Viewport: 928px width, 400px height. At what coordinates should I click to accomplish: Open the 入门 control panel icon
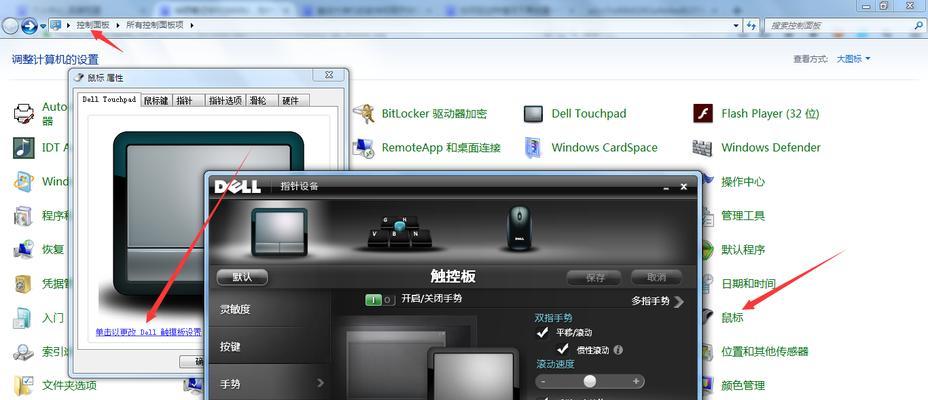(x=24, y=318)
